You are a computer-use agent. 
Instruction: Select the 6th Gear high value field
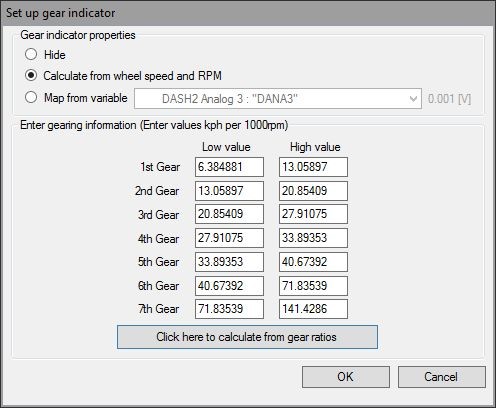pos(313,286)
